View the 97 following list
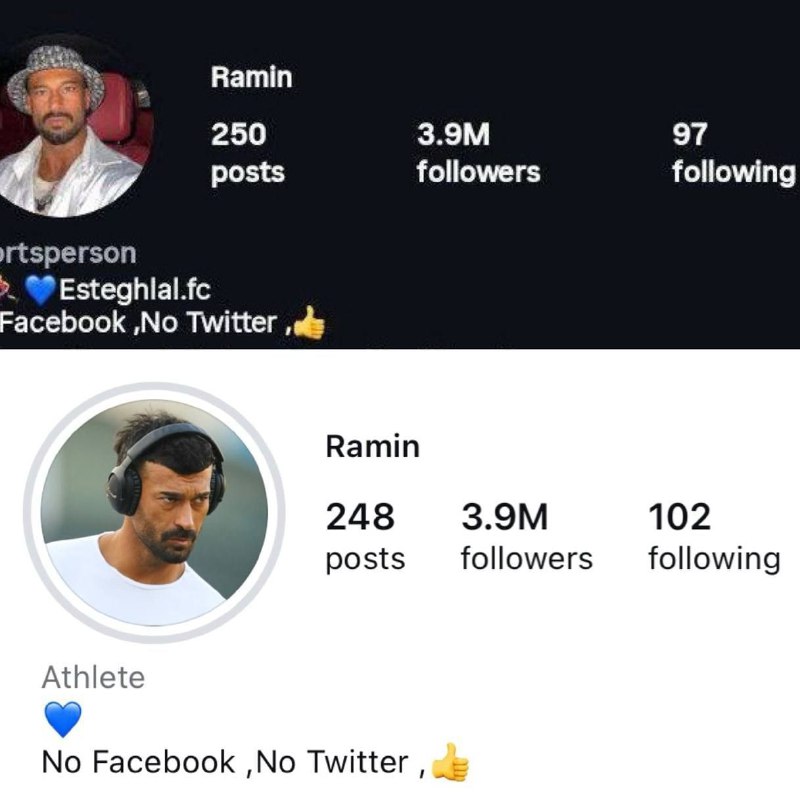Image resolution: width=800 pixels, height=795 pixels. (732, 152)
